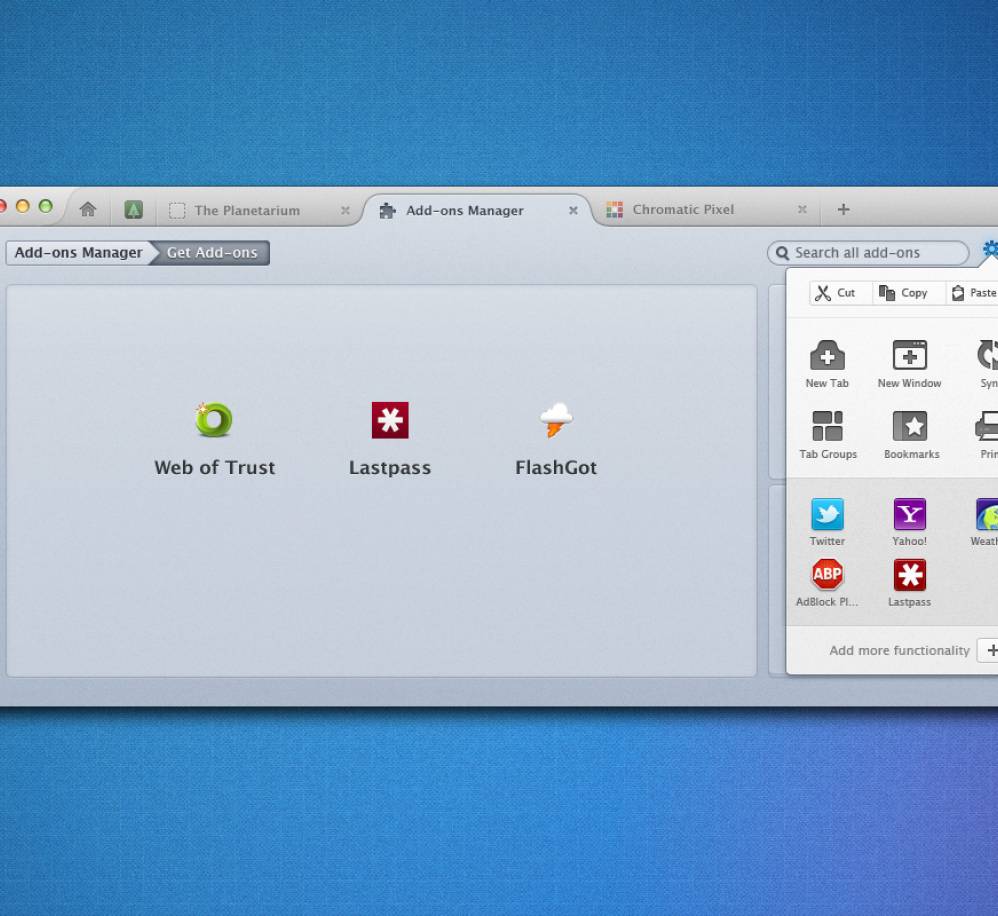Image resolution: width=998 pixels, height=916 pixels.
Task: Launch the Twitter add-on icon
Action: (827, 515)
